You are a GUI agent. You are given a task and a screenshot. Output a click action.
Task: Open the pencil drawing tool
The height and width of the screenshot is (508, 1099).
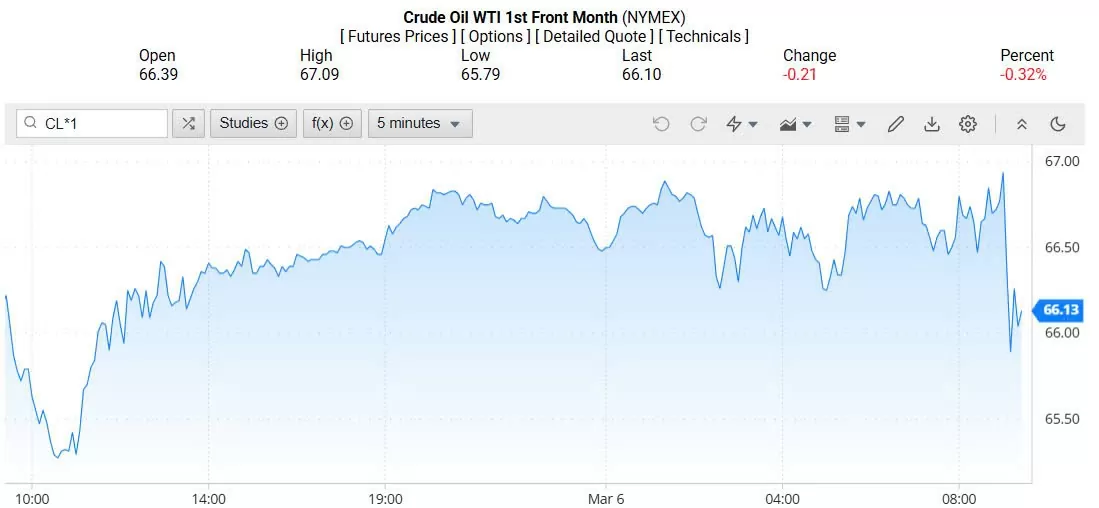click(896, 124)
